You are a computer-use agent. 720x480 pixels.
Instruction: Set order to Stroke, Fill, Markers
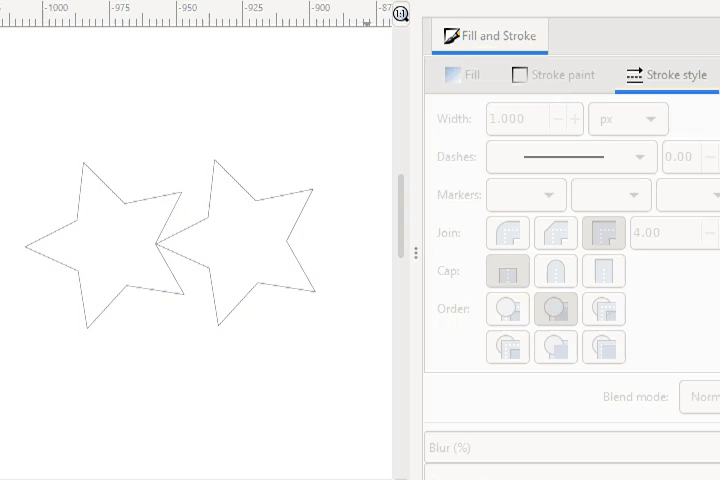pyautogui.click(x=555, y=309)
